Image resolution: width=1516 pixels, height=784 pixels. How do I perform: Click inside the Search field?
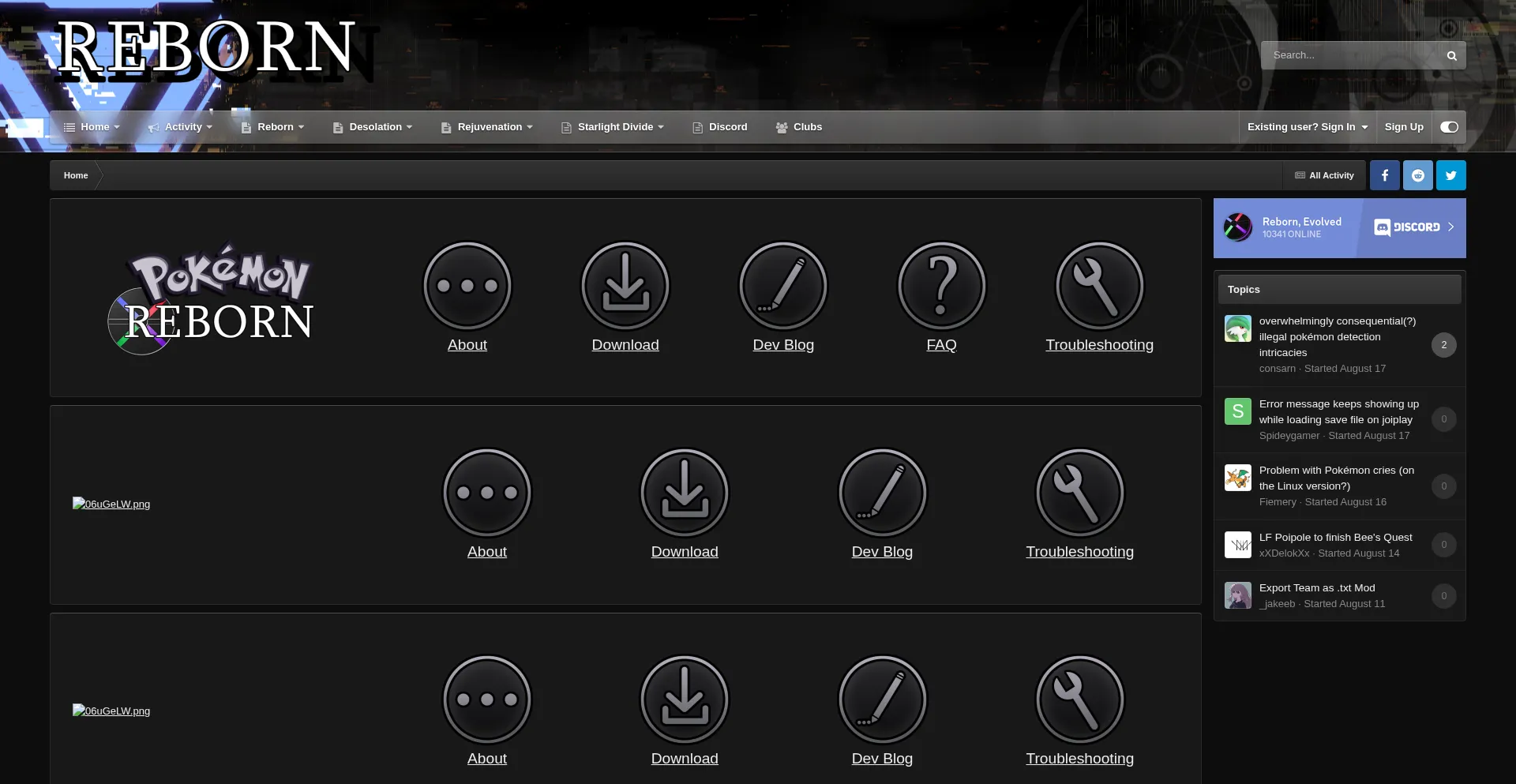coord(1349,55)
